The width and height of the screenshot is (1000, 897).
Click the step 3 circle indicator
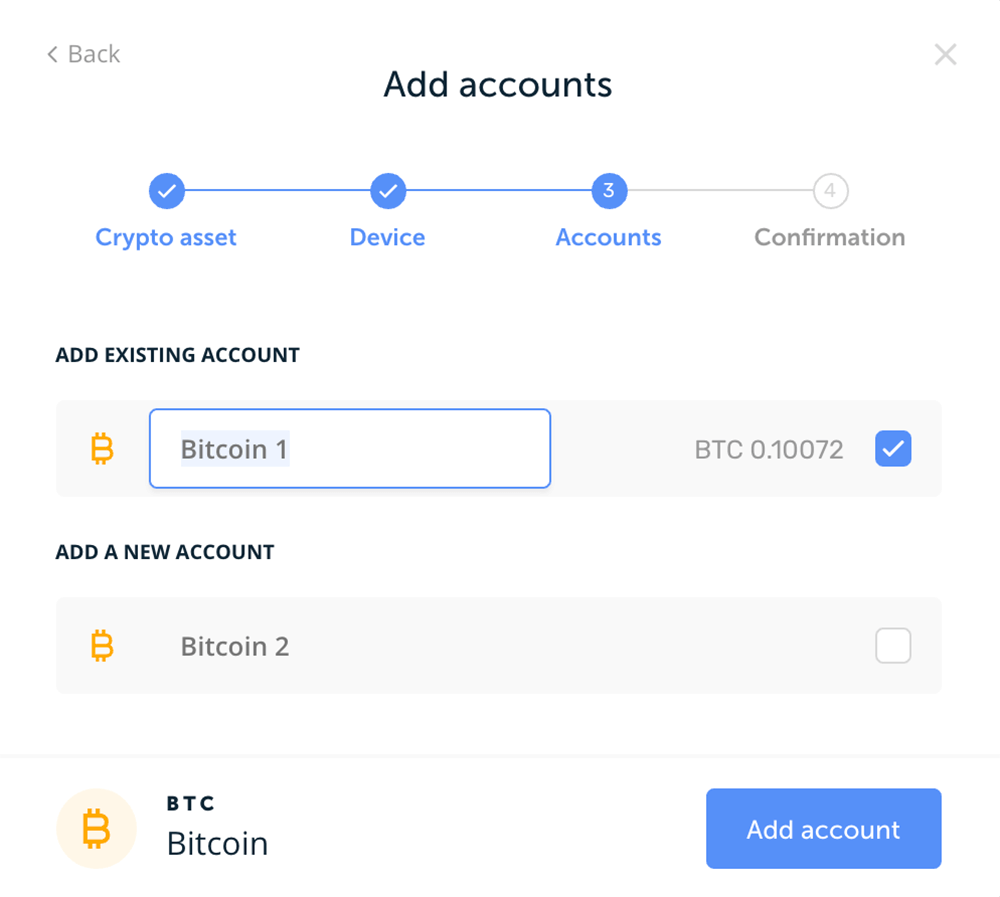[609, 191]
